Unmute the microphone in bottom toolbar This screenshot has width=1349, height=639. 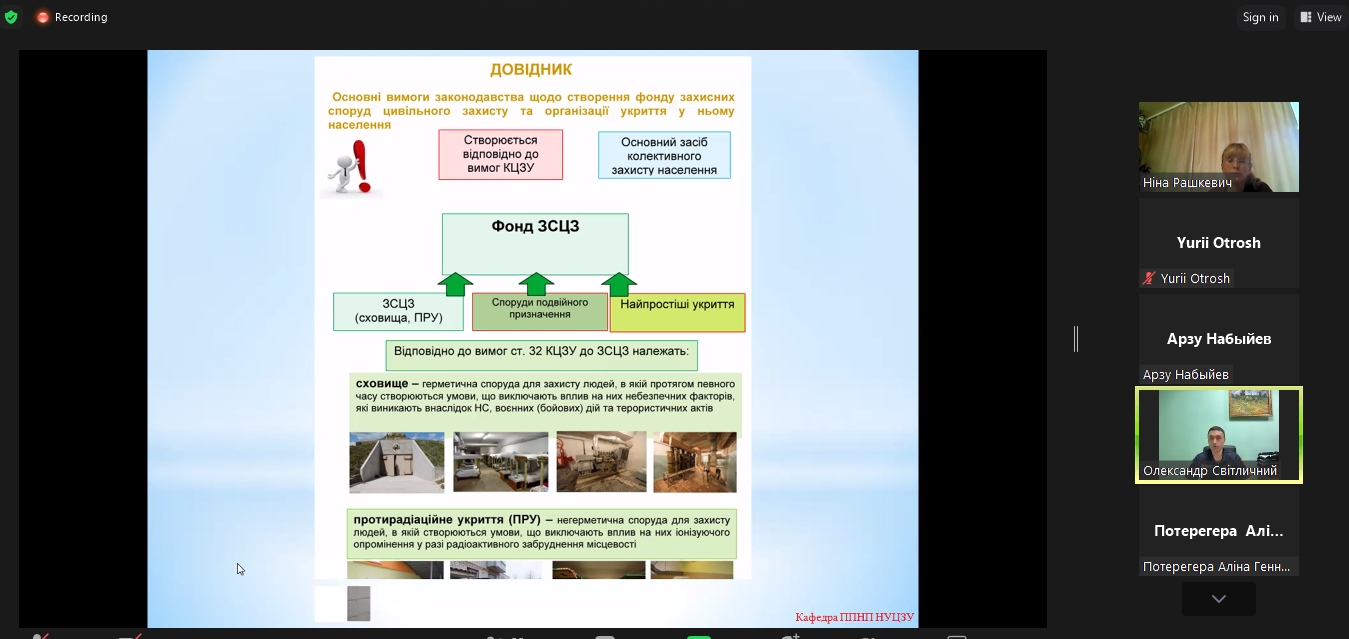coord(41,636)
